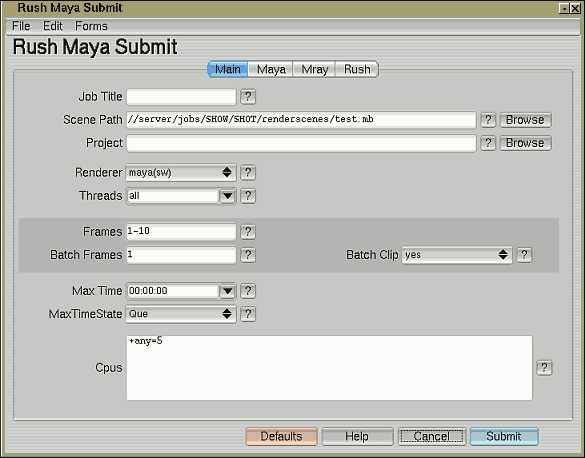Viewport: 585px width, 458px height.
Task: Click the Batch Clip help question mark
Action: [524, 255]
